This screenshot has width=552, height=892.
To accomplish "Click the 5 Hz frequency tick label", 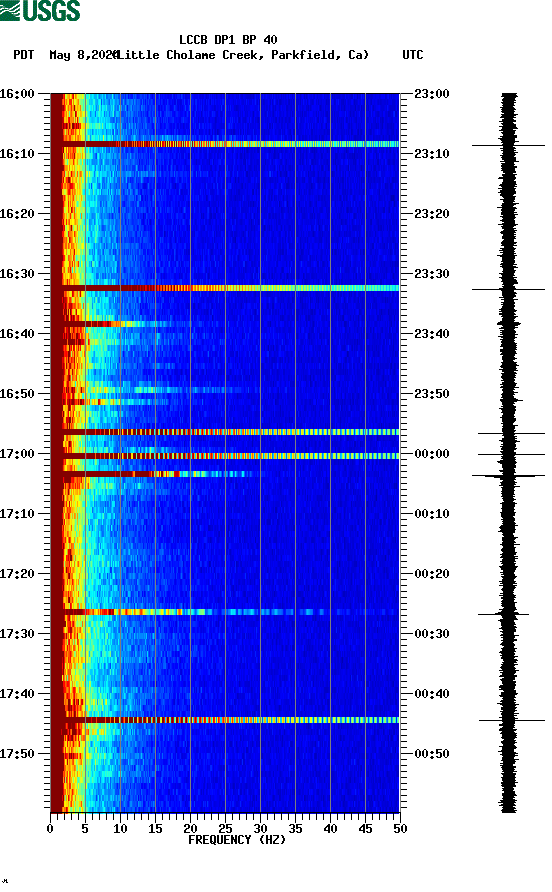I will pyautogui.click(x=85, y=829).
